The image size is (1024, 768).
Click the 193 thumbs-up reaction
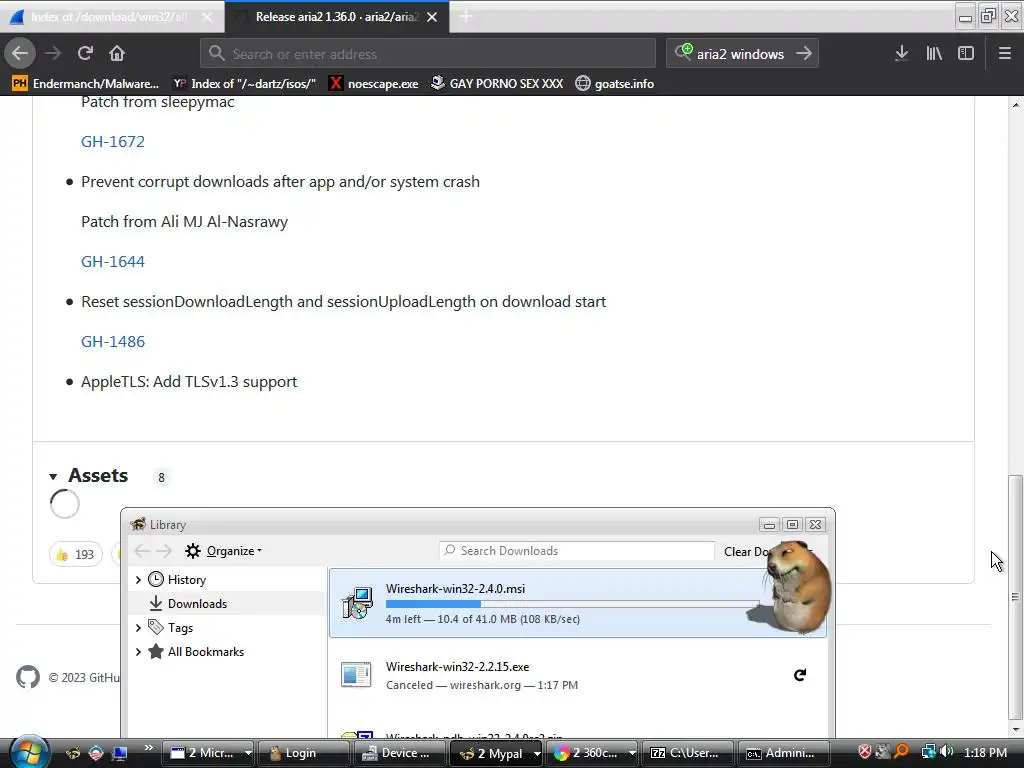(x=76, y=554)
